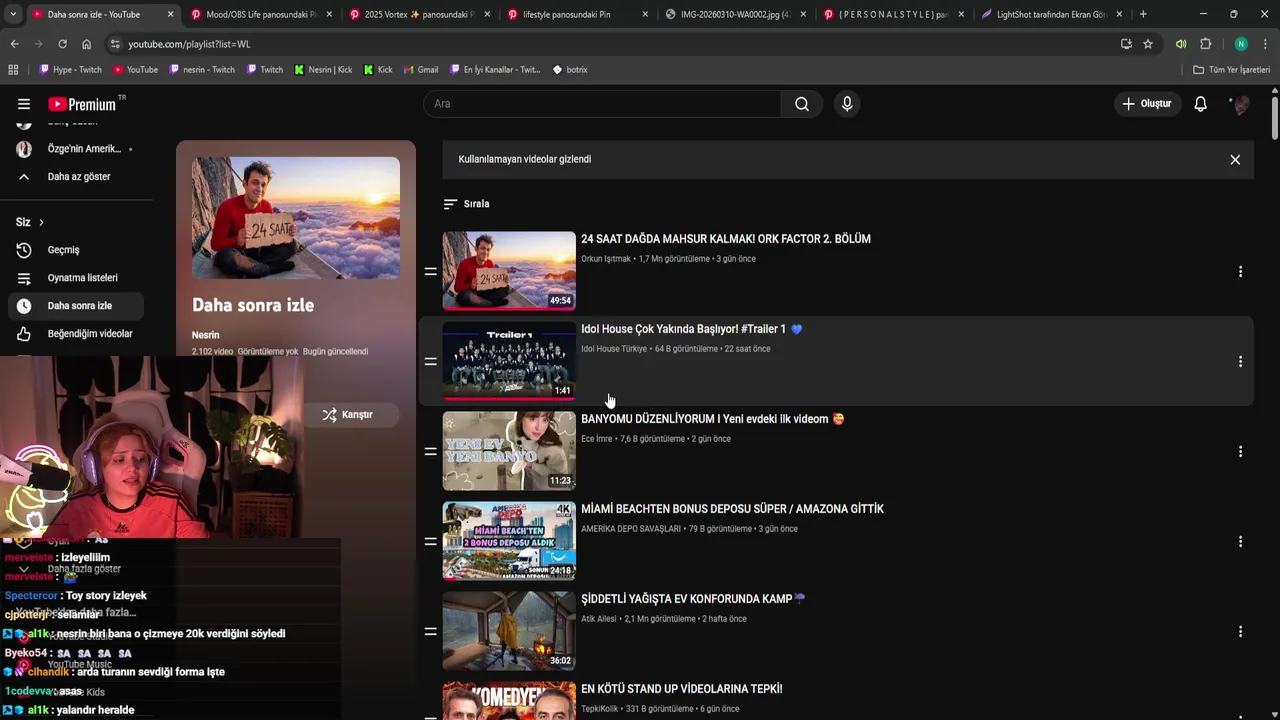Viewport: 1280px width, 720px height.
Task: Play Idol House trailer thumbnail
Action: tap(509, 360)
